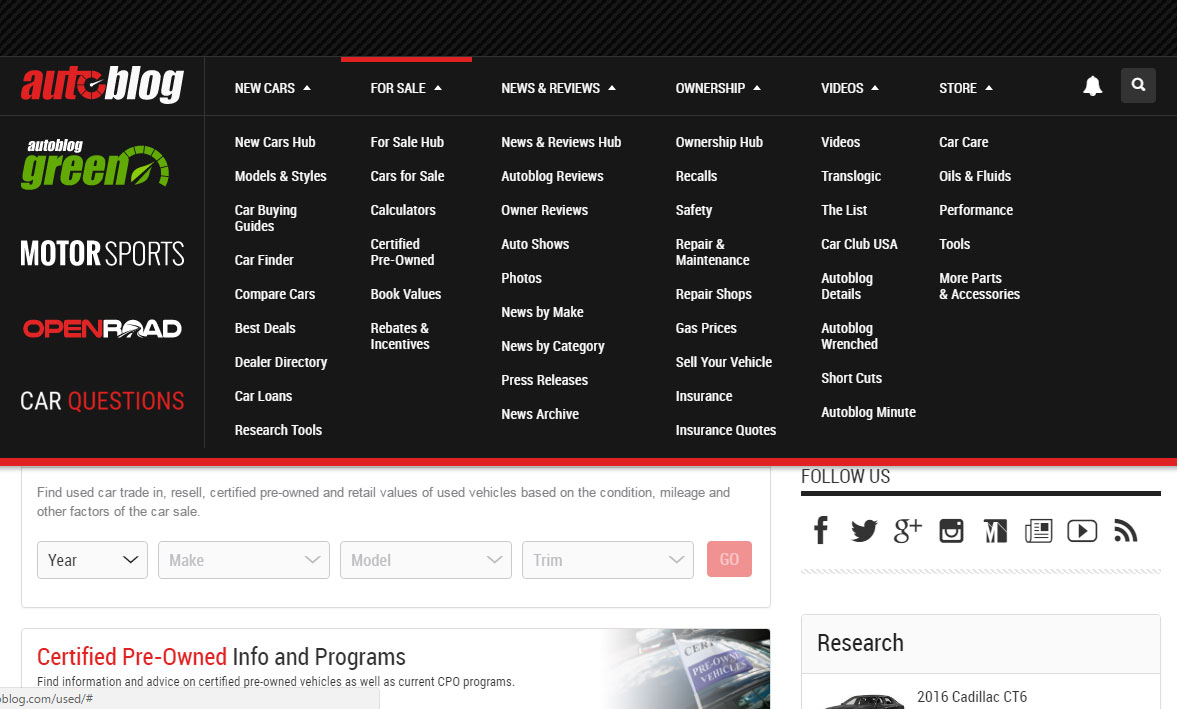
Task: Open the Short Cuts videos link
Action: [851, 378]
